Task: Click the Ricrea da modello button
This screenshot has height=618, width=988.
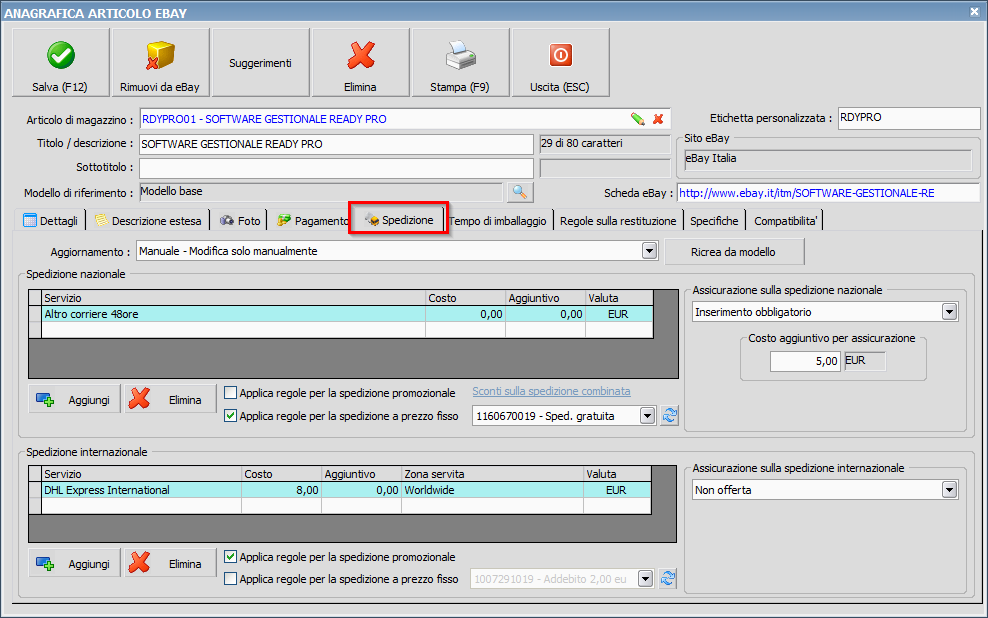Action: [734, 252]
